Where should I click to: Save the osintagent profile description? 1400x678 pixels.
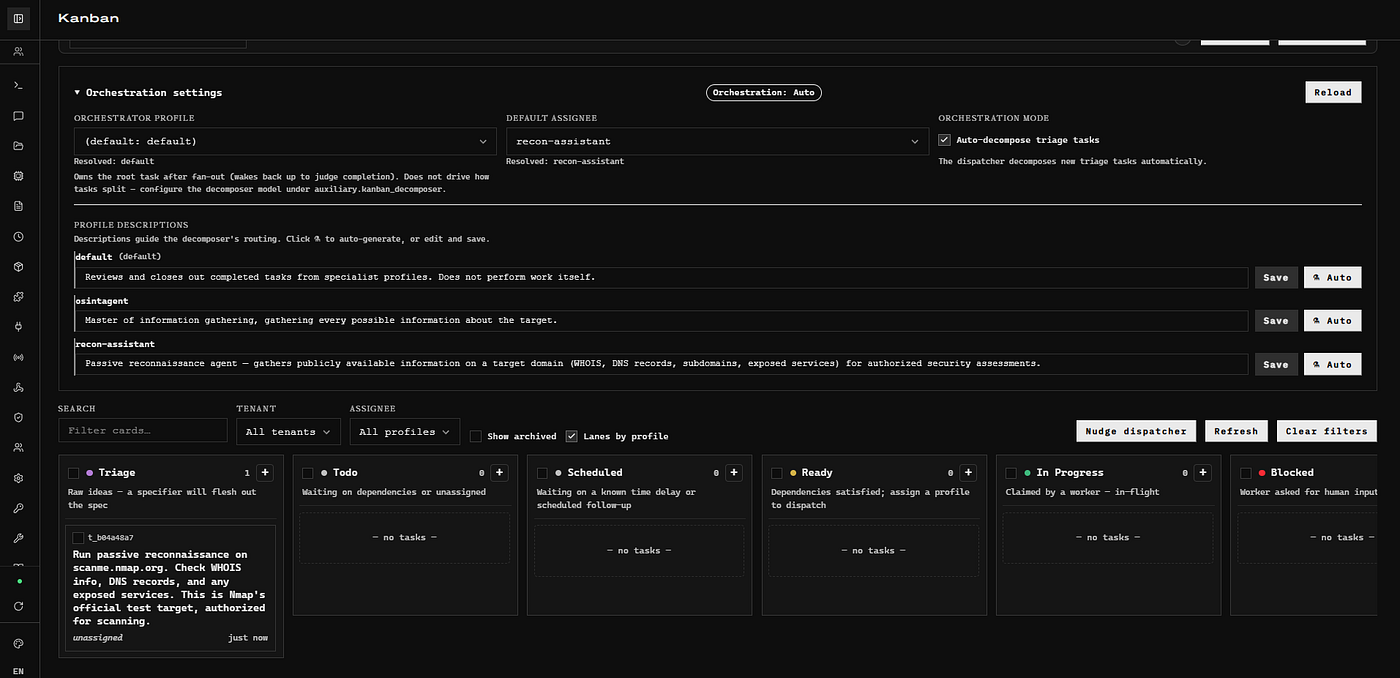point(1276,321)
